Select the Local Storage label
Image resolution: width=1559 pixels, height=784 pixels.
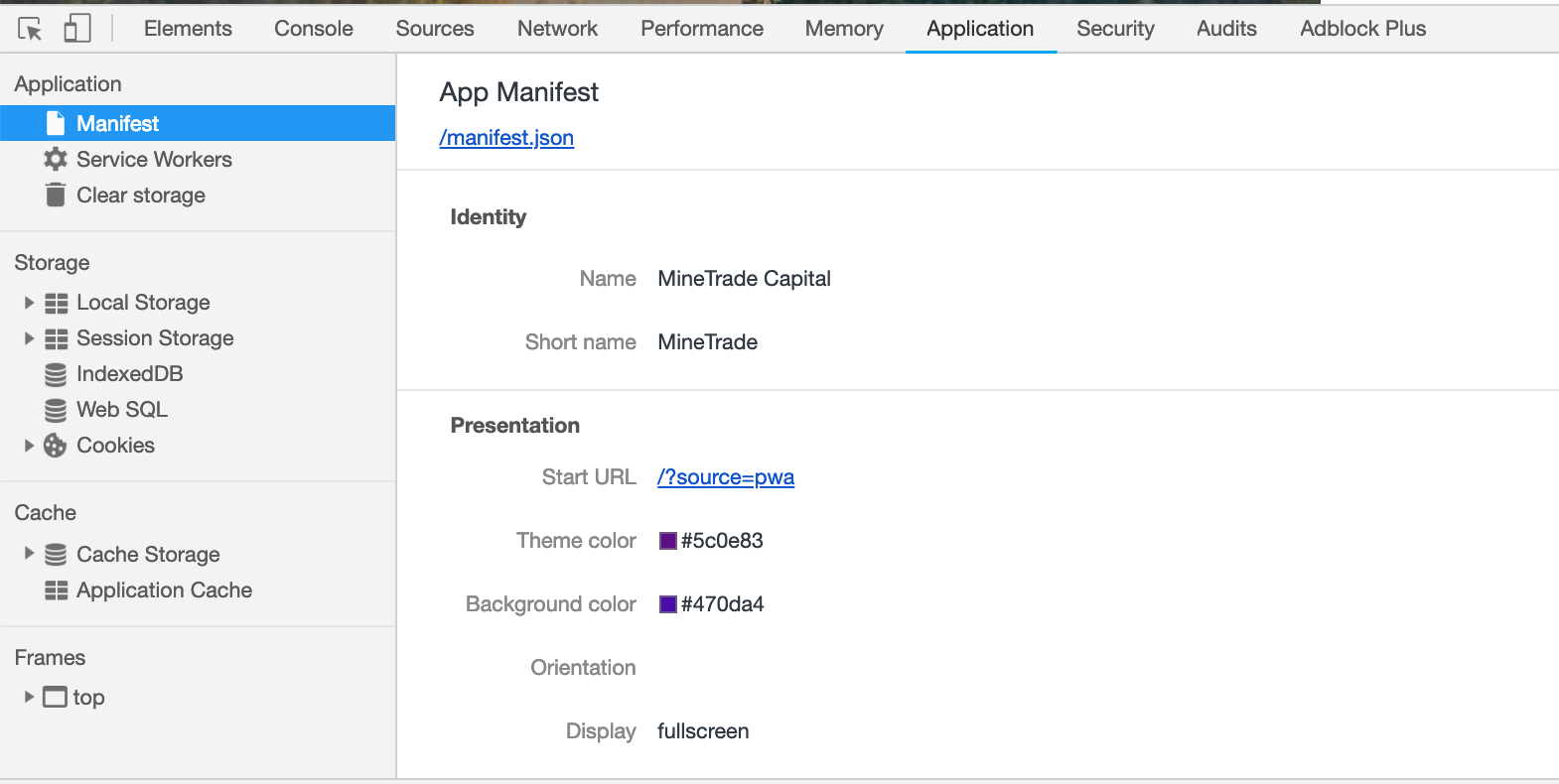pyautogui.click(x=143, y=303)
